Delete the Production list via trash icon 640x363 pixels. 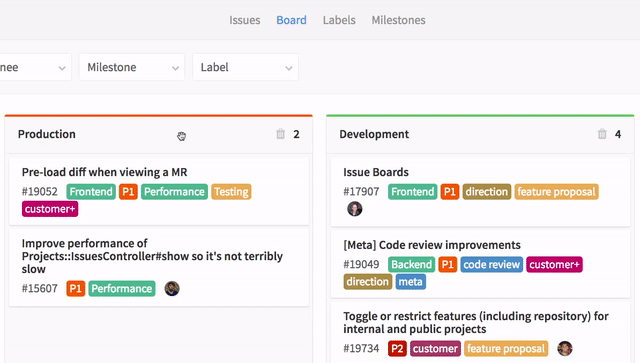[x=280, y=134]
